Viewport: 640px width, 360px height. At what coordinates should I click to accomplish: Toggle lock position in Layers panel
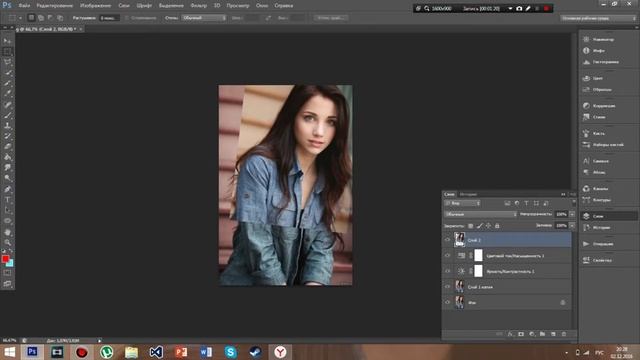pyautogui.click(x=488, y=226)
